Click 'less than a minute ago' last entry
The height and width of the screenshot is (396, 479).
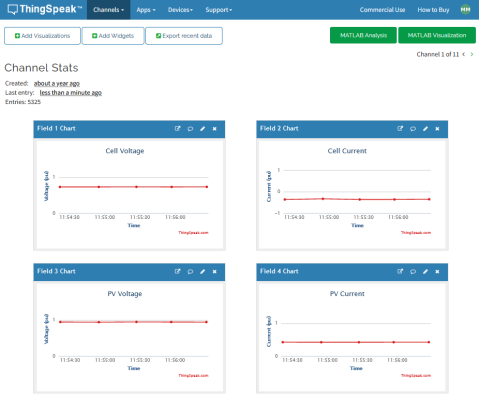coord(71,93)
